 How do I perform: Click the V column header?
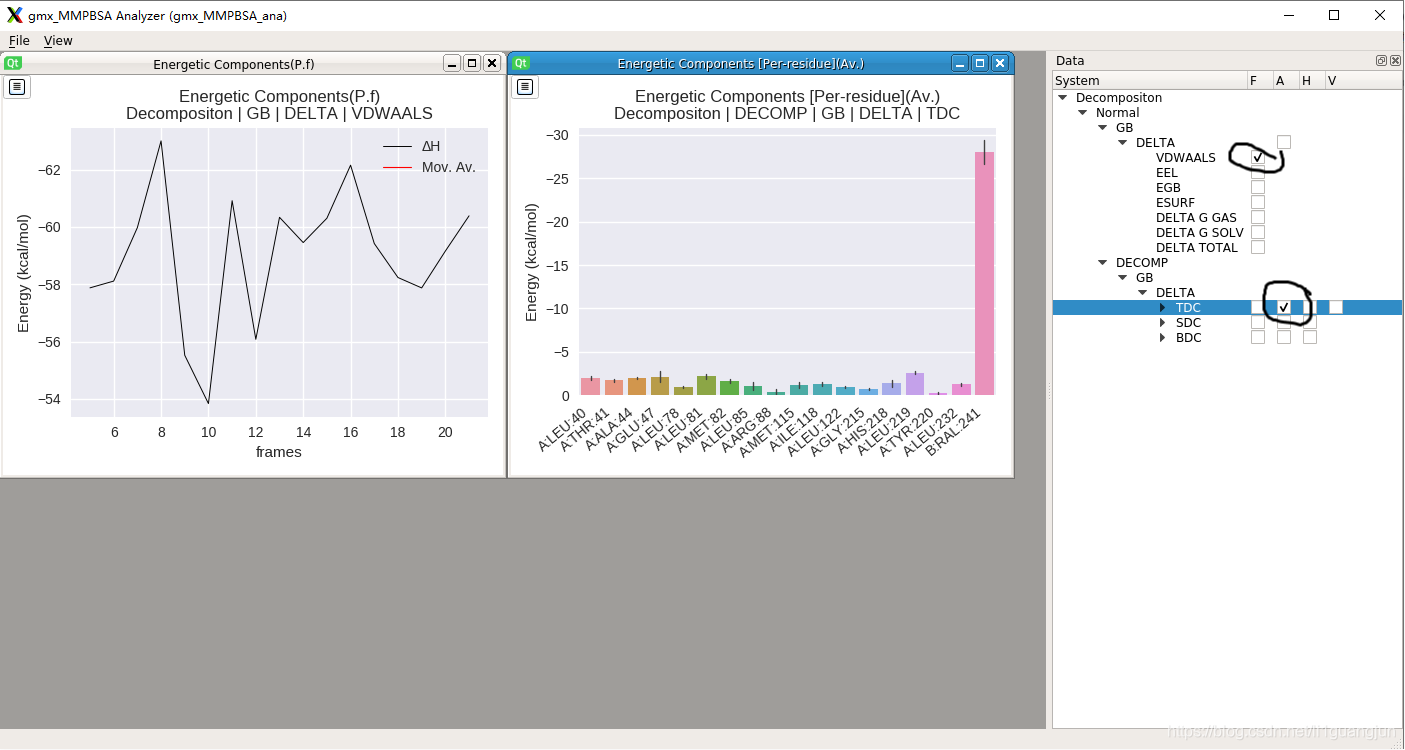tap(1363, 80)
